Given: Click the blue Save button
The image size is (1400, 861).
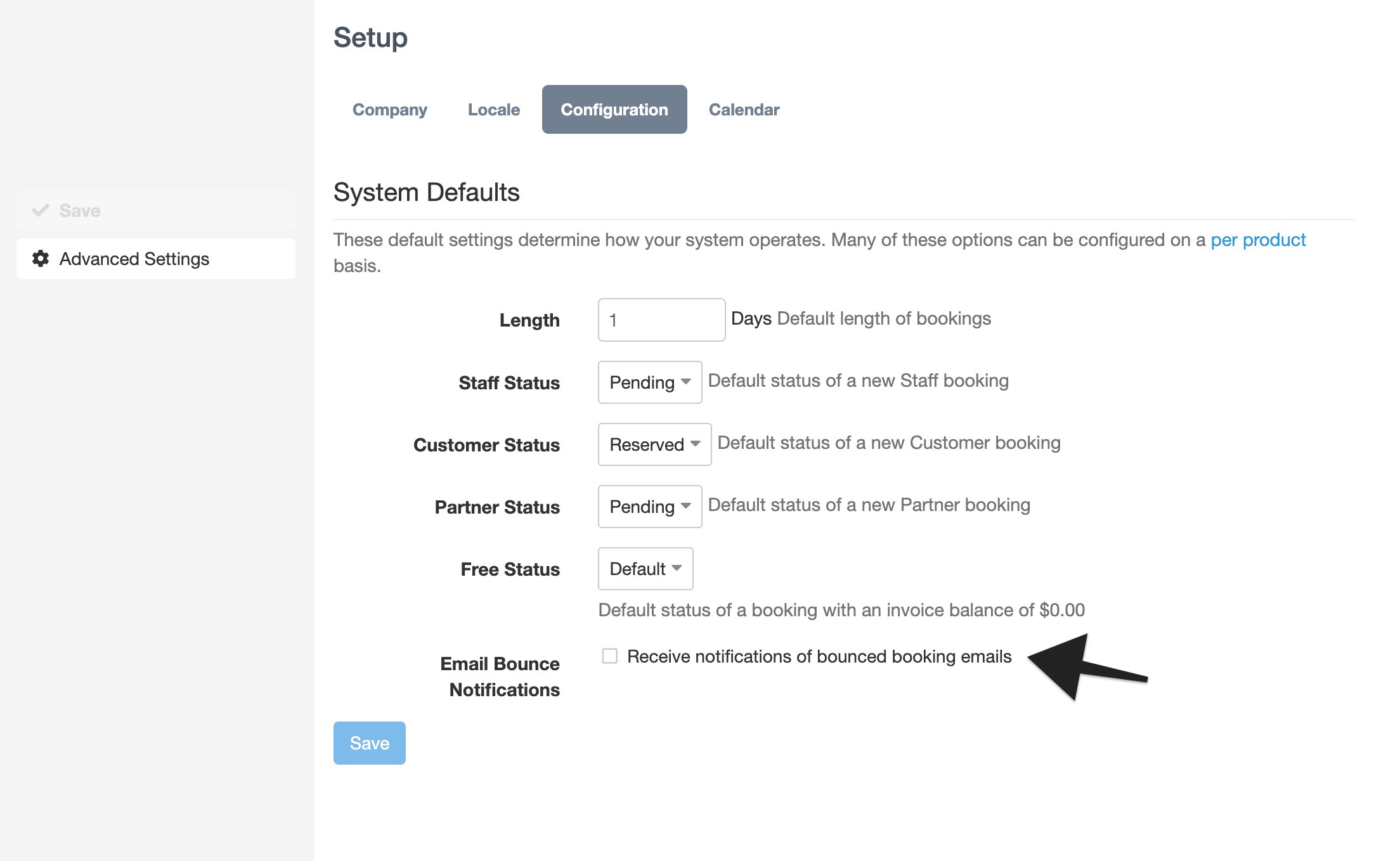Looking at the screenshot, I should pos(370,743).
